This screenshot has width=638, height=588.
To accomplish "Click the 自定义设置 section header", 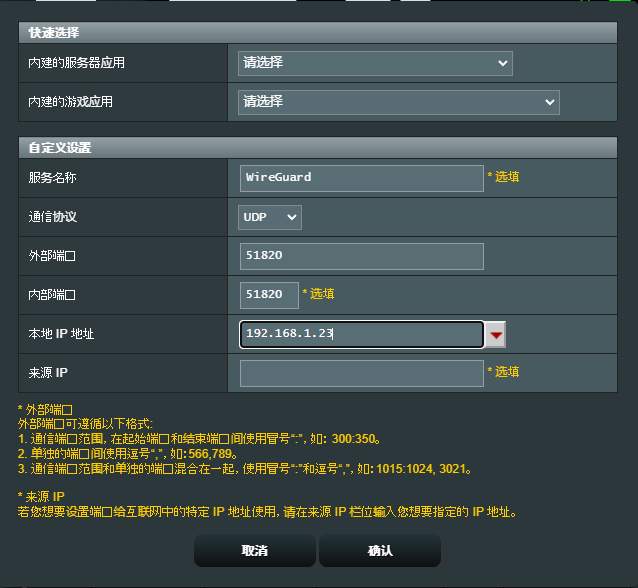I will pos(318,147).
